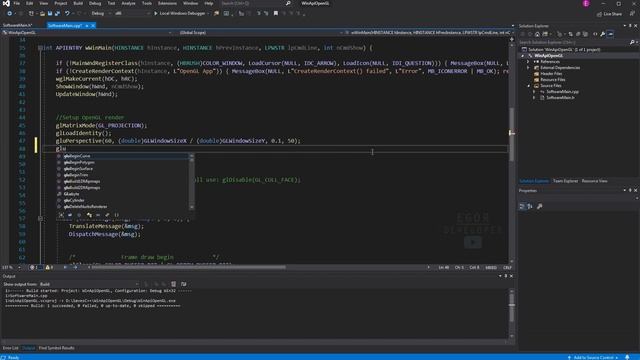Click the Alphabetical sort icon in Properties panel

pyautogui.click(x=530, y=207)
